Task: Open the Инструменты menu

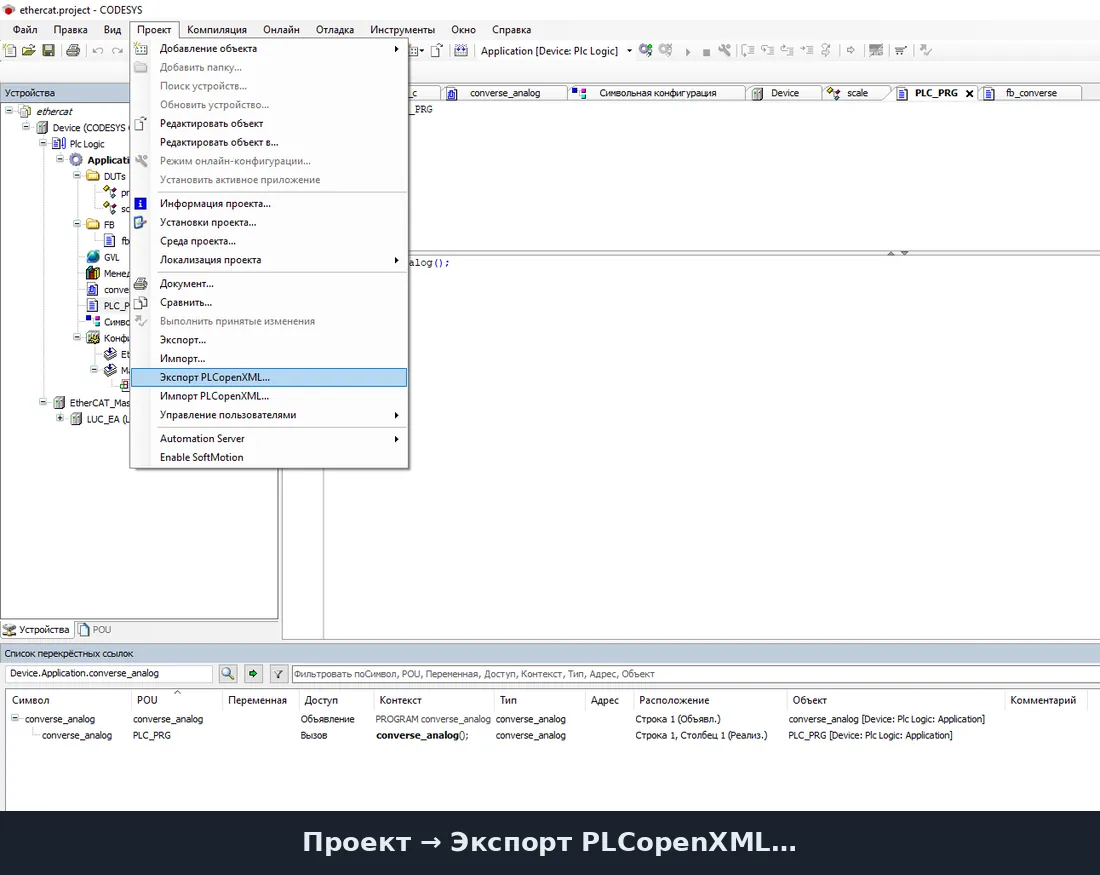Action: coord(403,29)
